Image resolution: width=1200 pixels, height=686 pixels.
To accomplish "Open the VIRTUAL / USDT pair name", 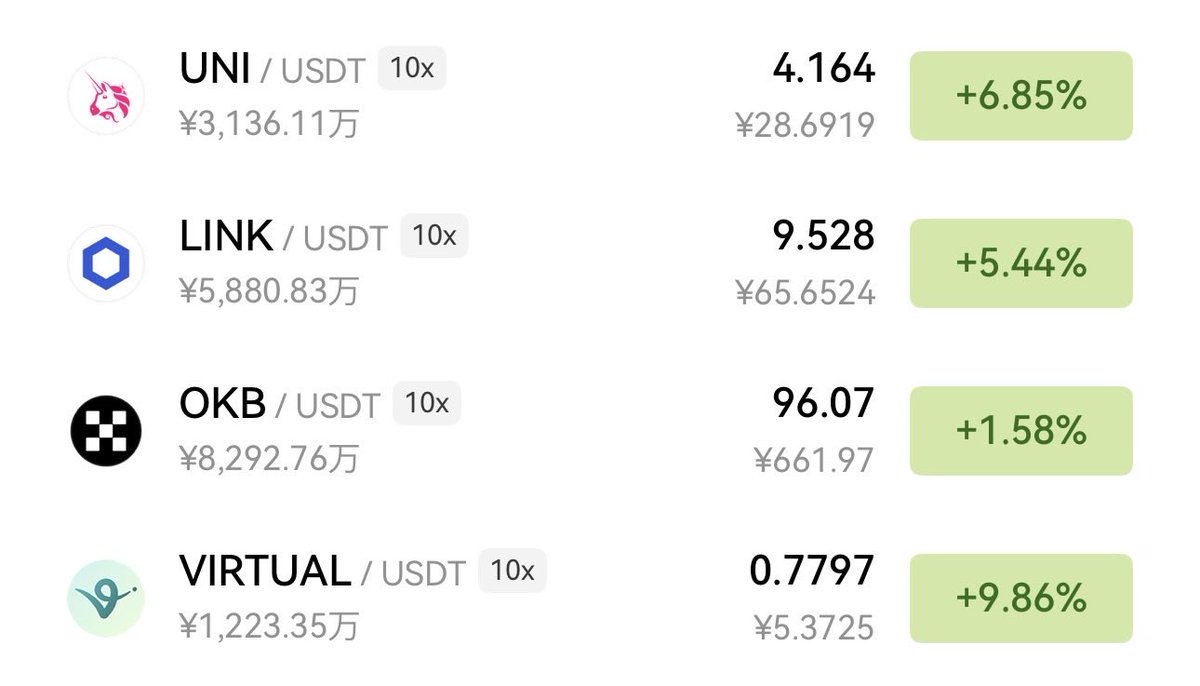I will pos(322,572).
